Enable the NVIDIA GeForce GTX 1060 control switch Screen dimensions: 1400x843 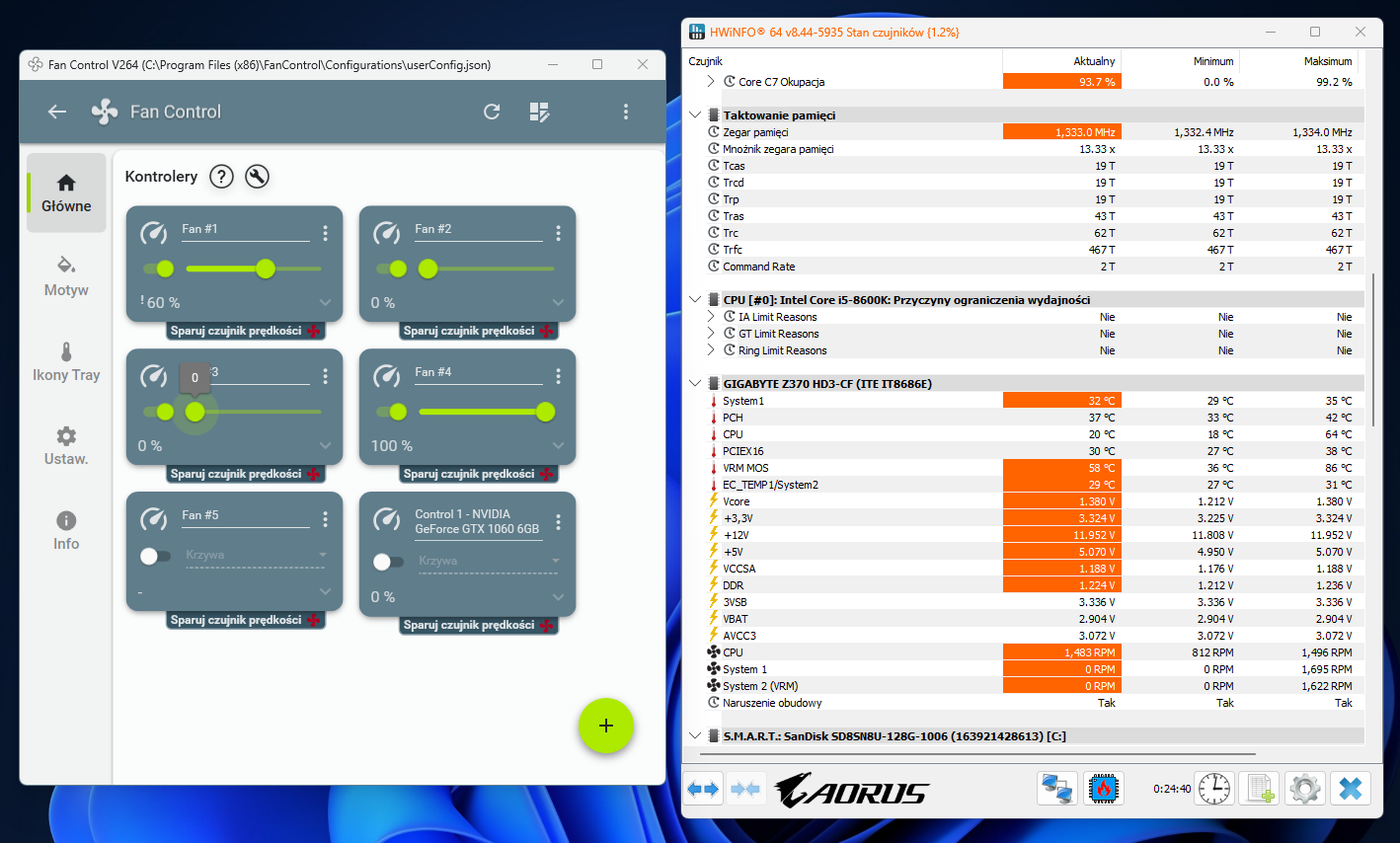(x=388, y=562)
